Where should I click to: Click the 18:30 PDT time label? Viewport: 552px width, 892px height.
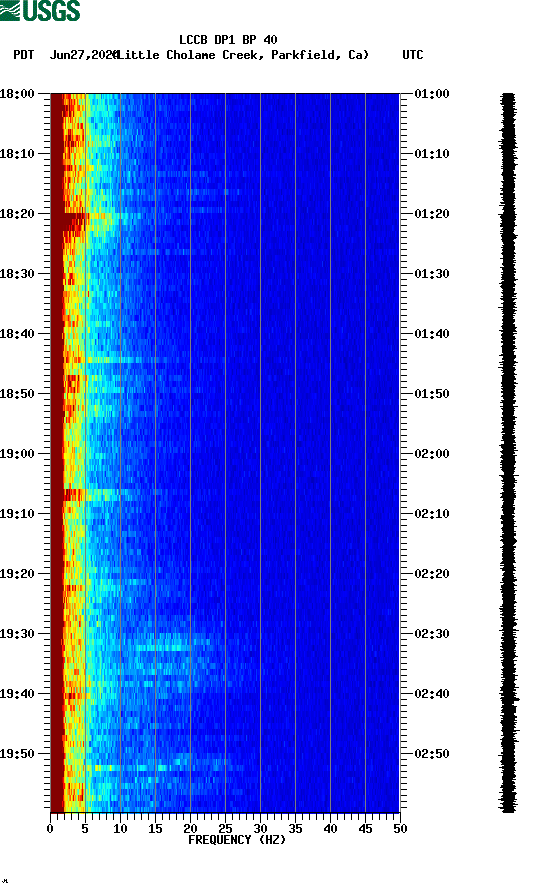coord(17,274)
